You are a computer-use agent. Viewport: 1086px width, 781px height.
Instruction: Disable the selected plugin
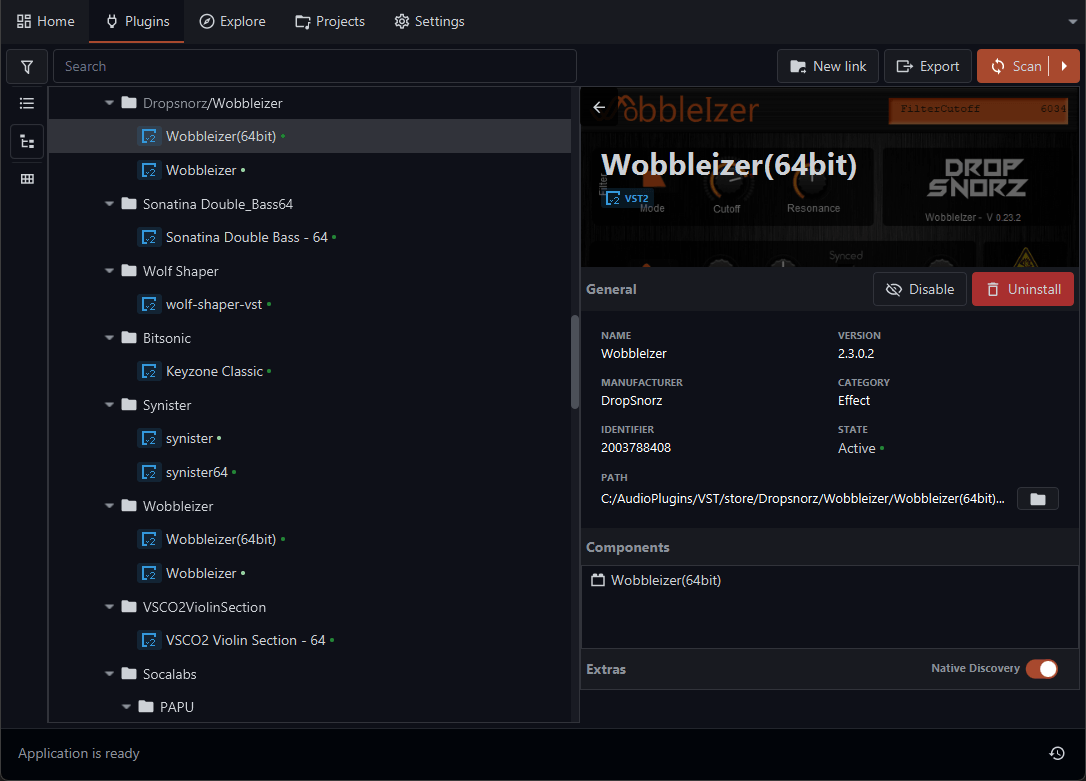point(920,289)
